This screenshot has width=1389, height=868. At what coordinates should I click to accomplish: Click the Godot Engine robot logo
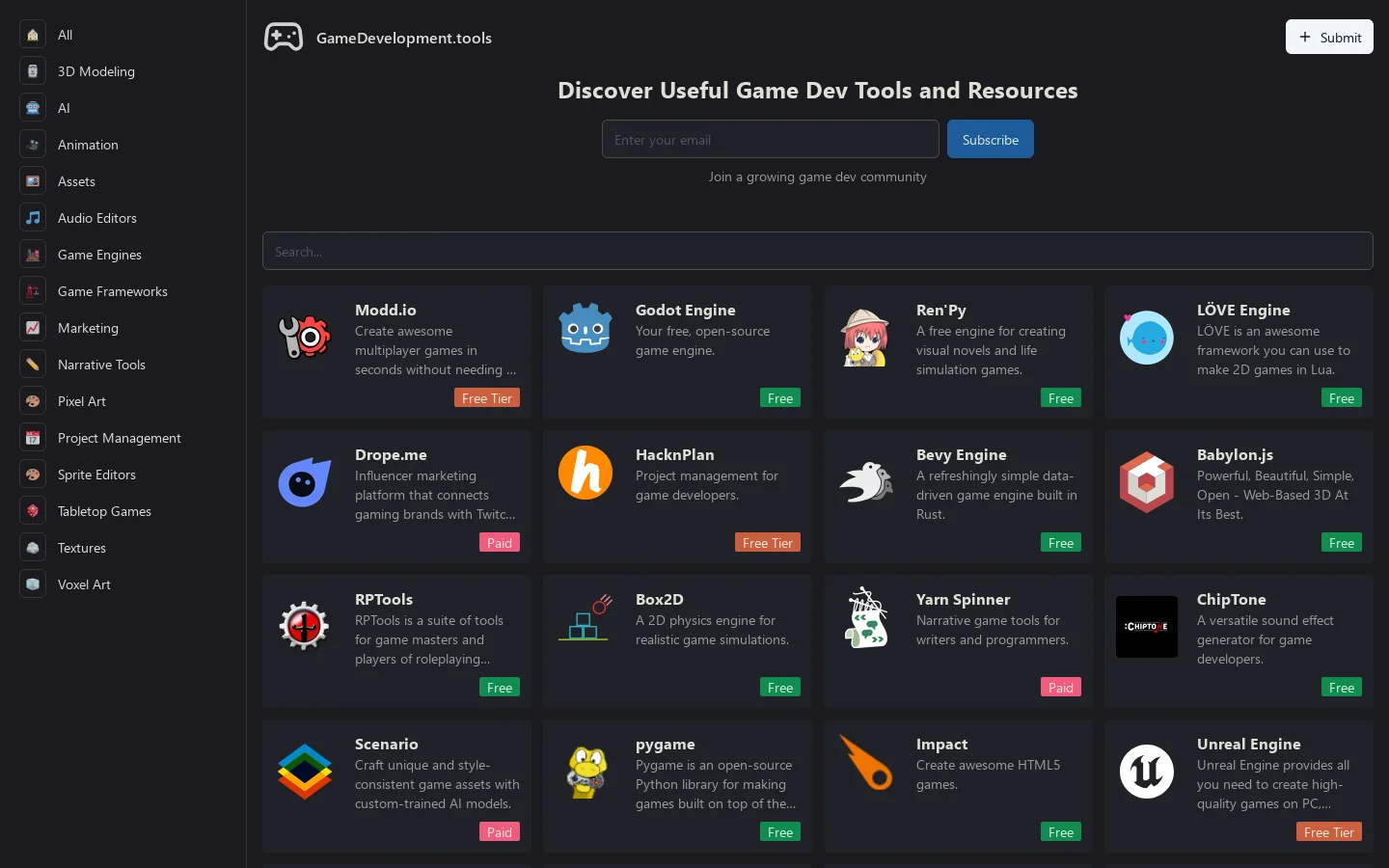(586, 329)
